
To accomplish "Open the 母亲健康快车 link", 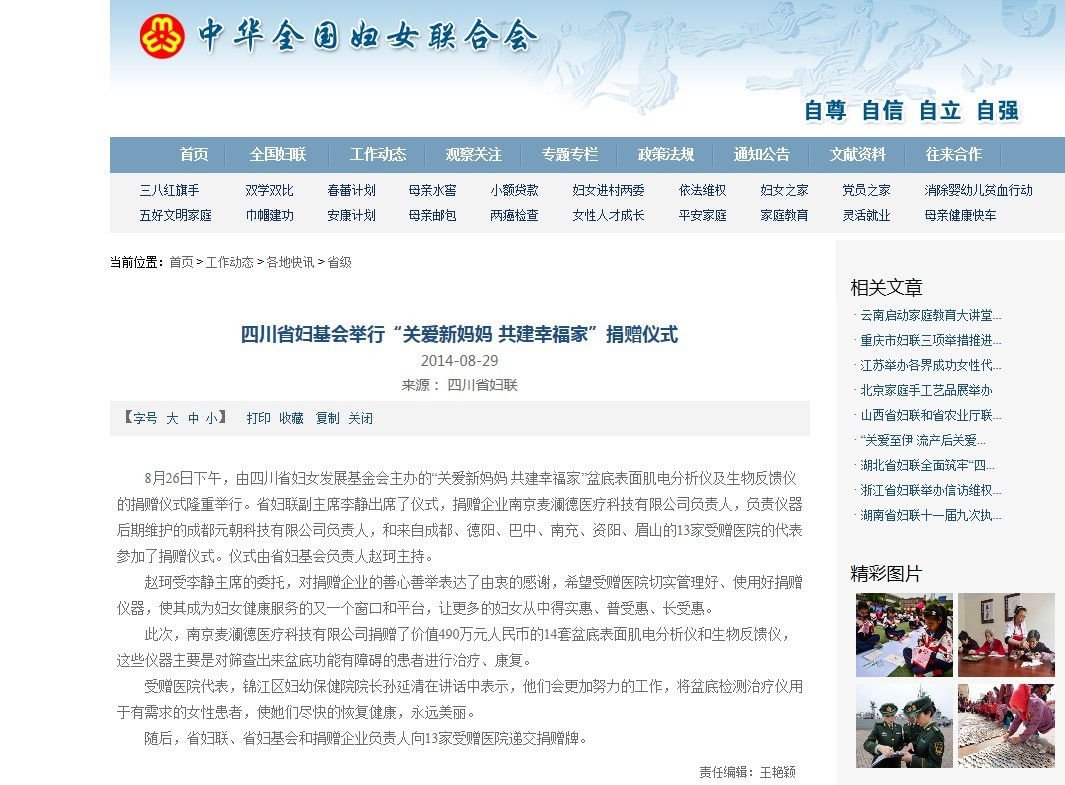I will point(961,215).
